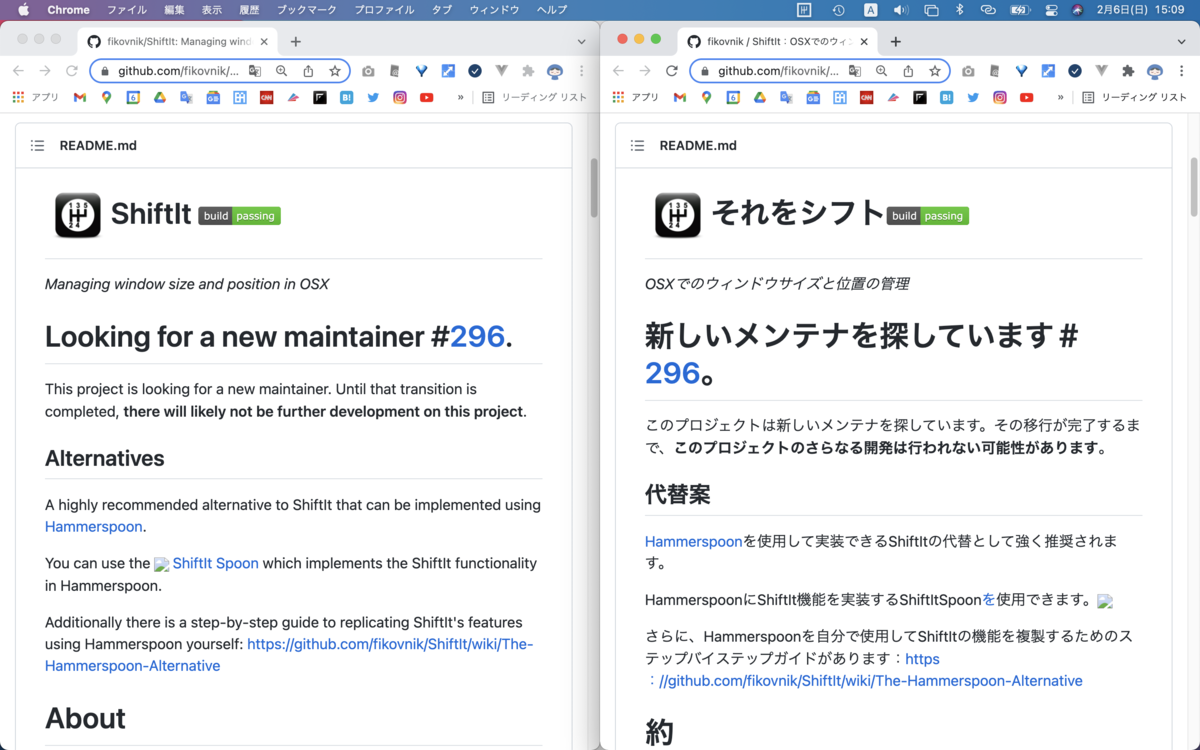The image size is (1200, 750).
Task: Open The-Hammerspoon-Alternative wiki URL in left README
Action: [x=290, y=655]
